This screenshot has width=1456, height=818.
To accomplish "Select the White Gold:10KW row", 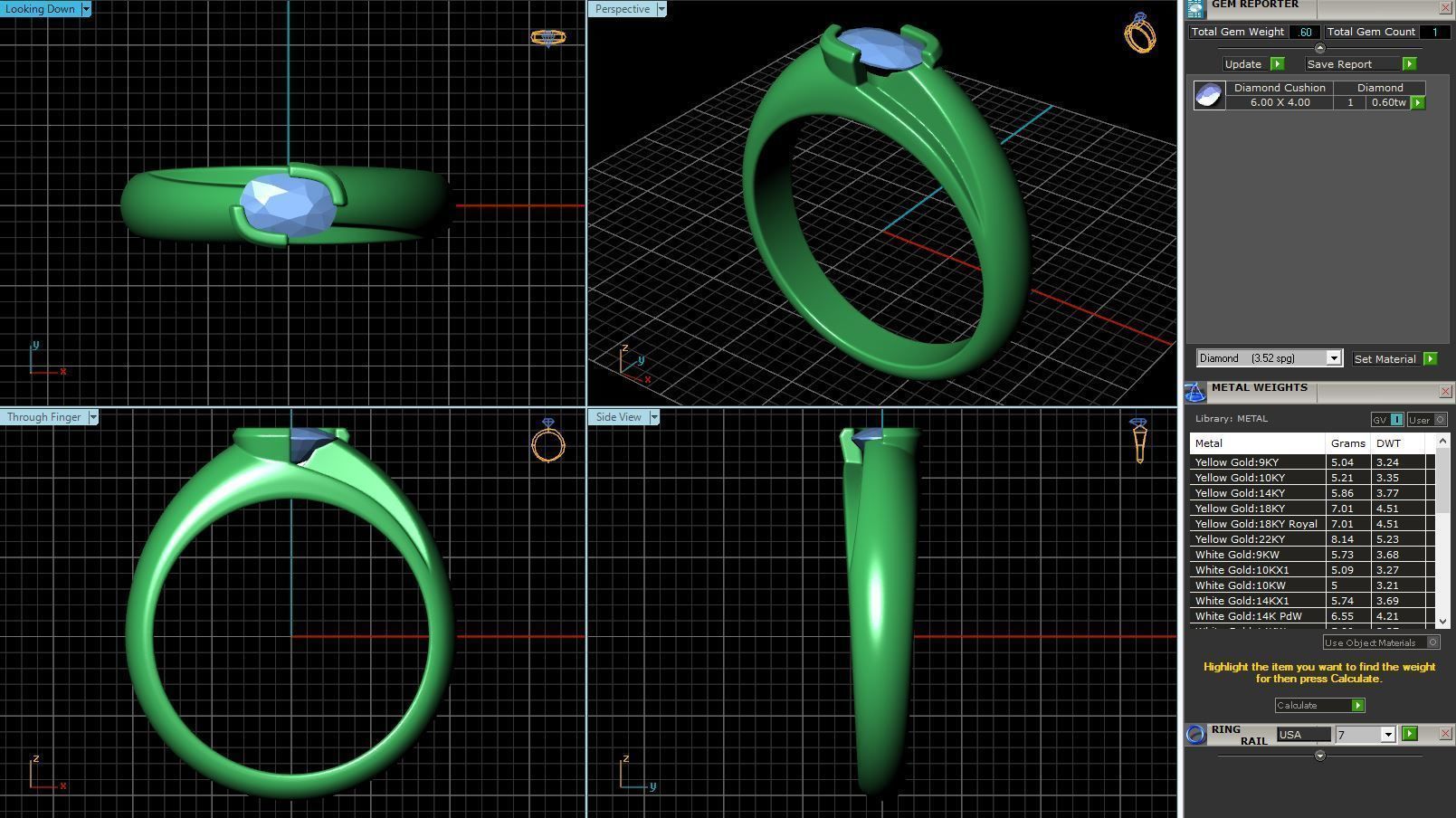I will 1311,585.
